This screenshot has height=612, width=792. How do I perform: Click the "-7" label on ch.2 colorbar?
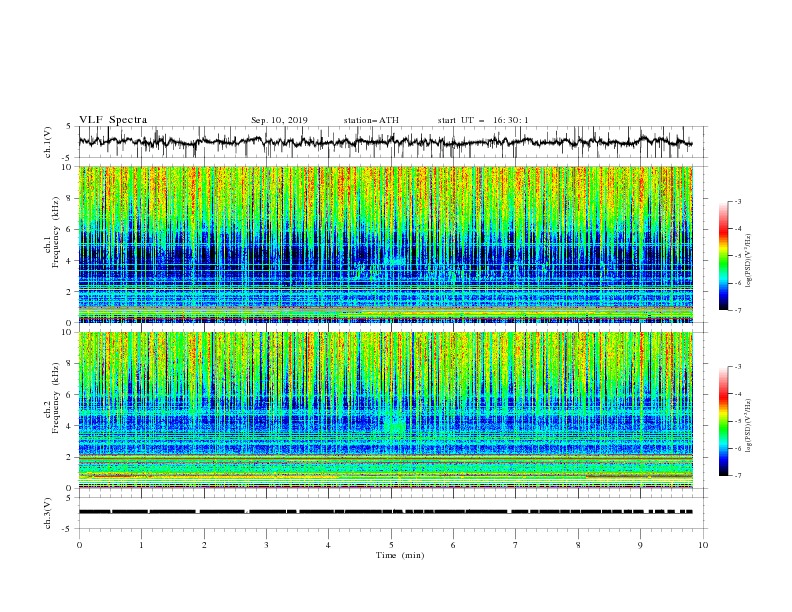point(737,476)
